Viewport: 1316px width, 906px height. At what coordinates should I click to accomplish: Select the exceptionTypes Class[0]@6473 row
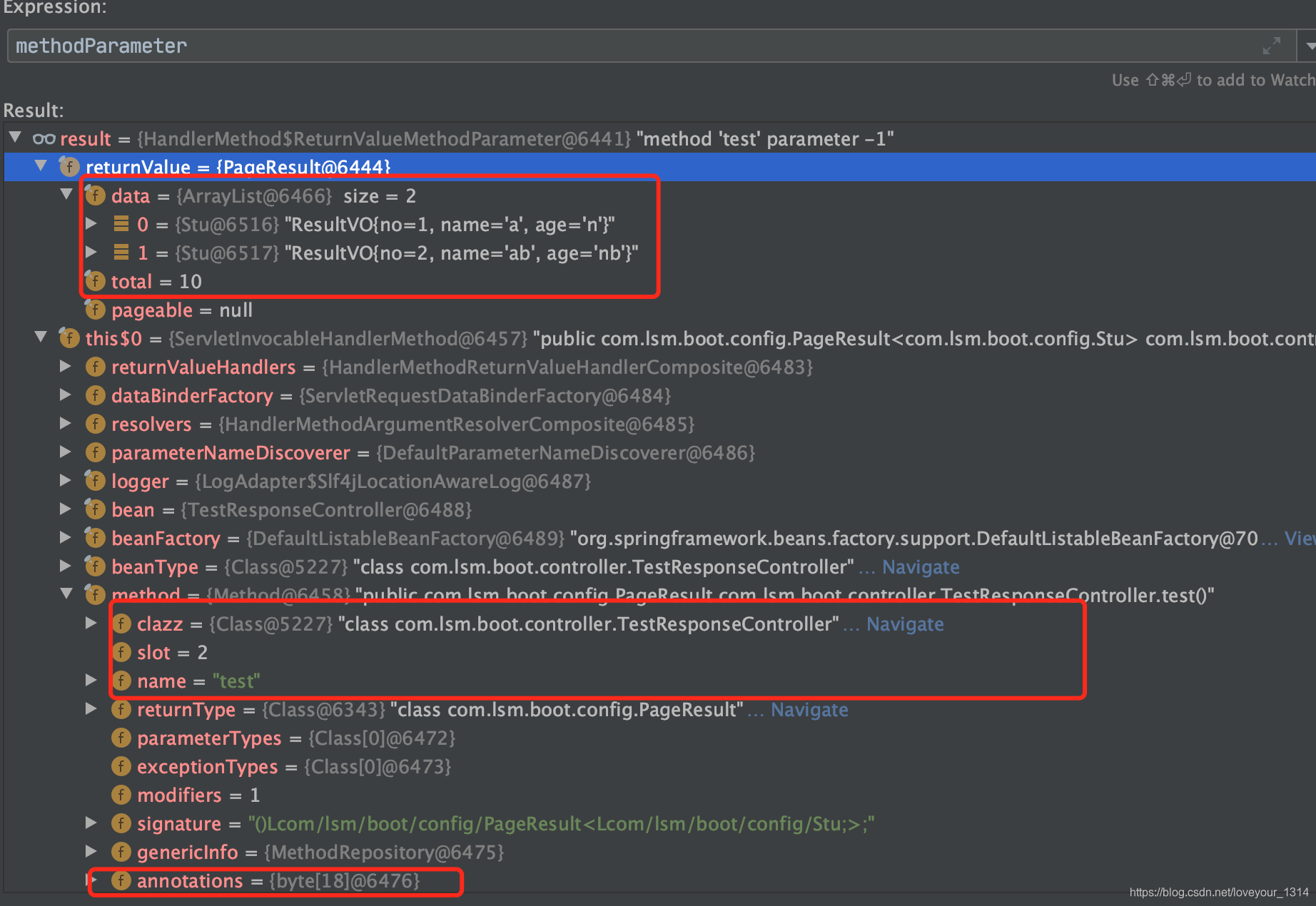tap(659, 766)
